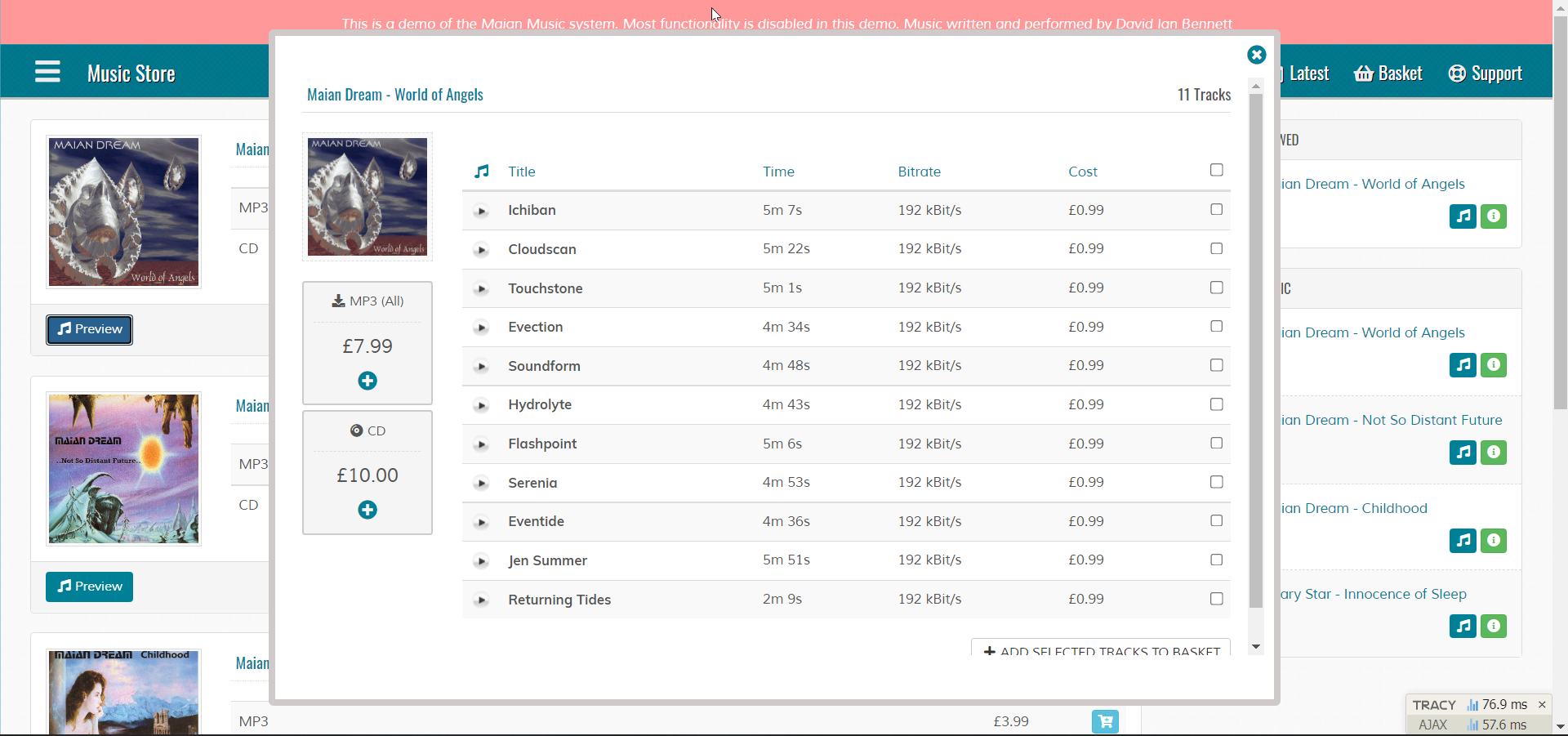Play the Hydrolyte track preview
Screen dimensions: 1568x736
coord(481,405)
